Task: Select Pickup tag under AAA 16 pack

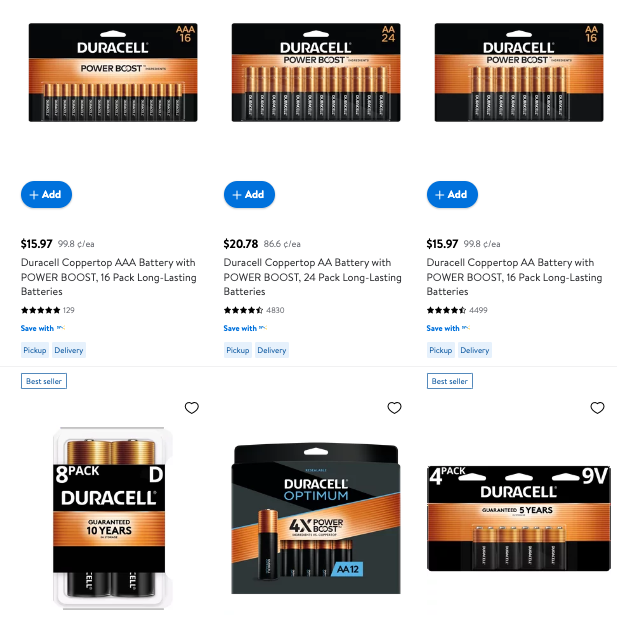Action: (x=35, y=350)
